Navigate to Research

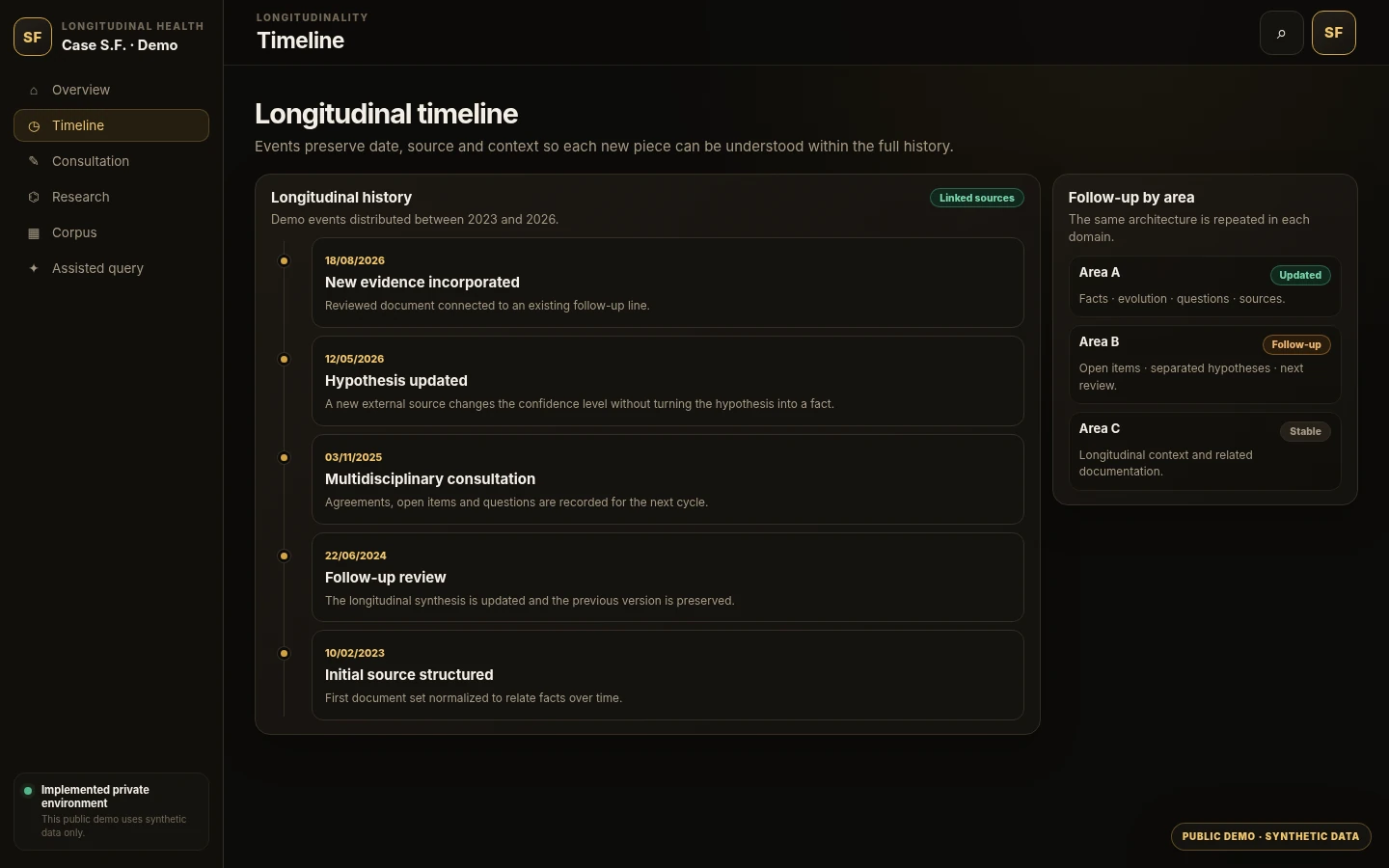click(111, 197)
